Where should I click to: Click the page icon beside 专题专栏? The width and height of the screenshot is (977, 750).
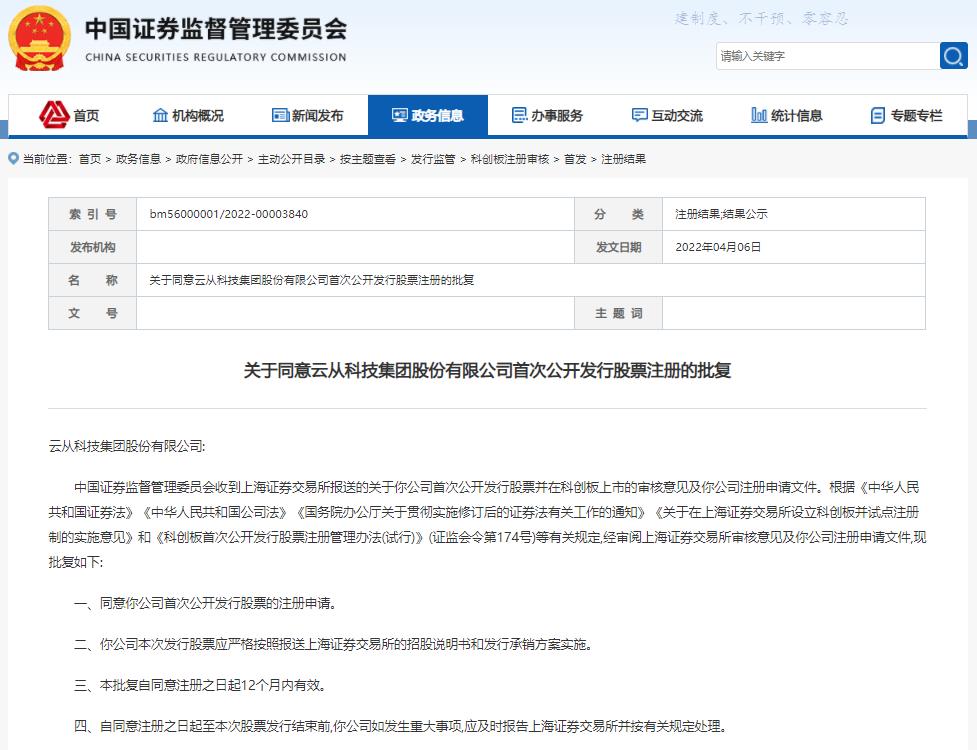click(x=877, y=115)
